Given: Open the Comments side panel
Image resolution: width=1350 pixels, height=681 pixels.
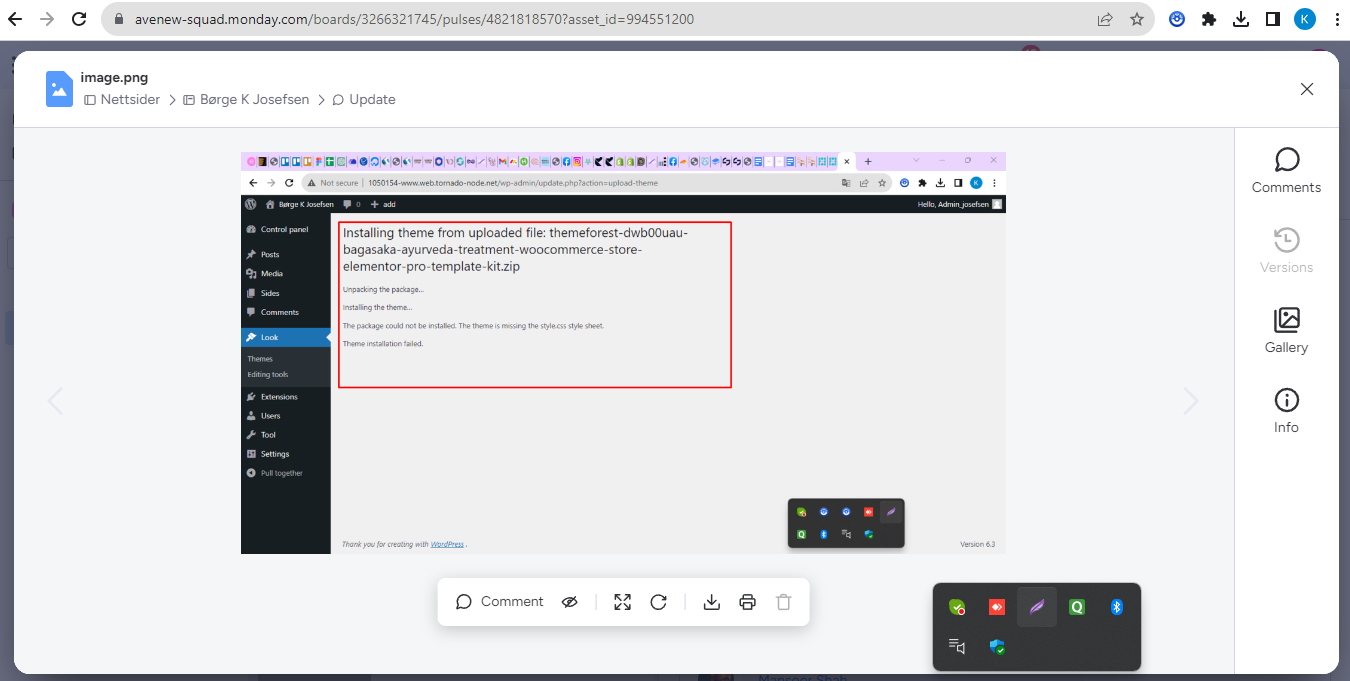Looking at the screenshot, I should 1286,170.
